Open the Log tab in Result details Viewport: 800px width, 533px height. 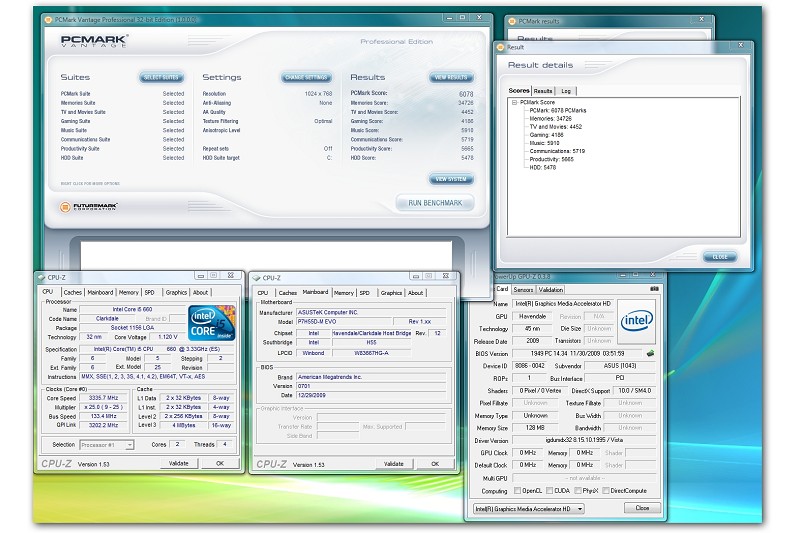click(566, 91)
